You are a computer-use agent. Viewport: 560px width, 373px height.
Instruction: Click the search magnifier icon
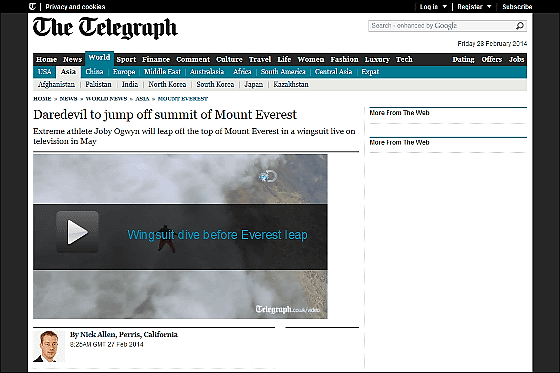[520, 26]
